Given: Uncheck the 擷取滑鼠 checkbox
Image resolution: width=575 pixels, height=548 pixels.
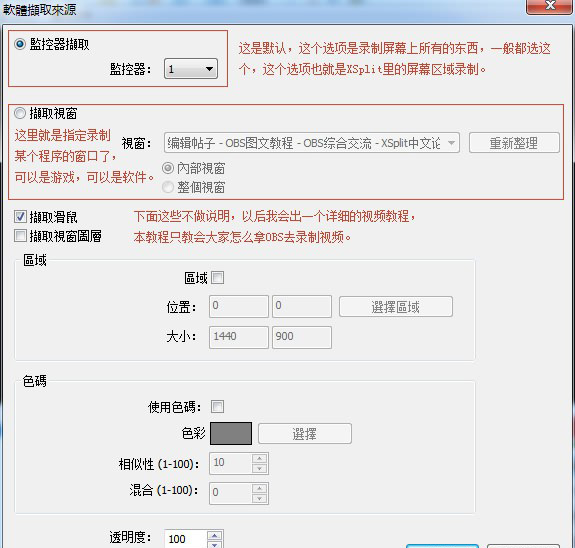Looking at the screenshot, I should [20, 217].
